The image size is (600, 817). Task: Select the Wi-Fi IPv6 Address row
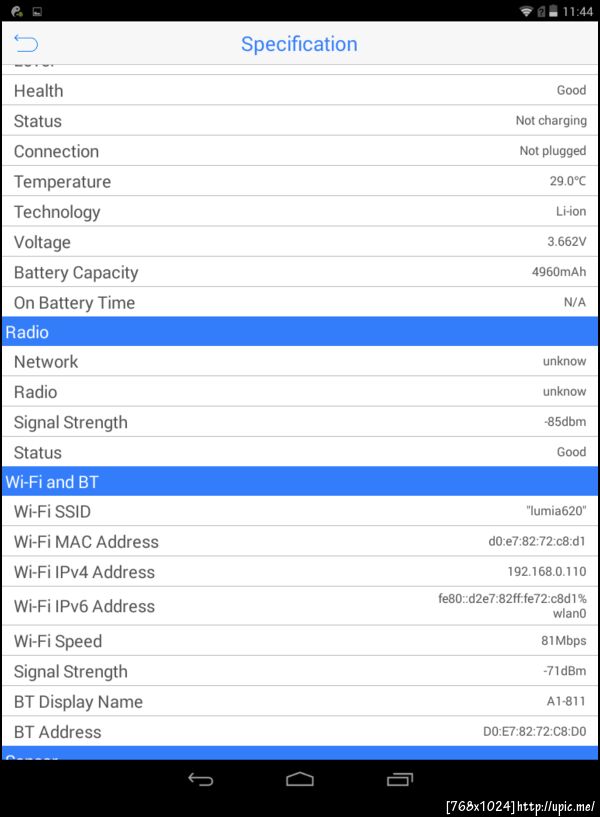pyautogui.click(x=300, y=606)
